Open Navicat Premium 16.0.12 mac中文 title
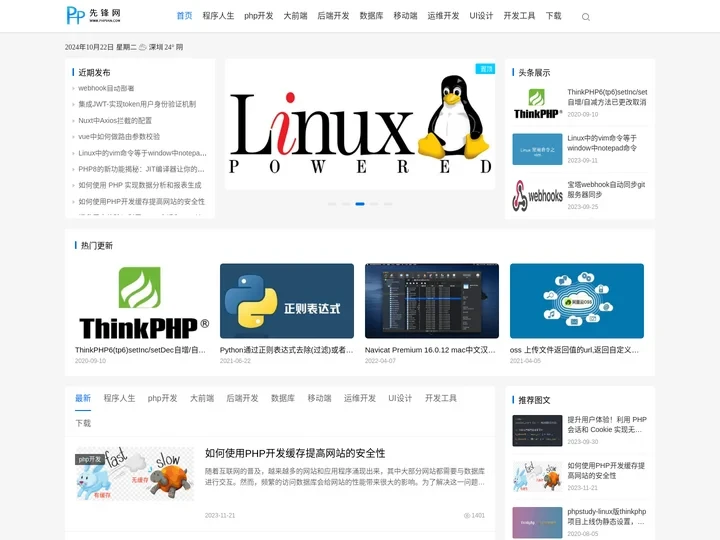The image size is (720, 540). (430, 350)
